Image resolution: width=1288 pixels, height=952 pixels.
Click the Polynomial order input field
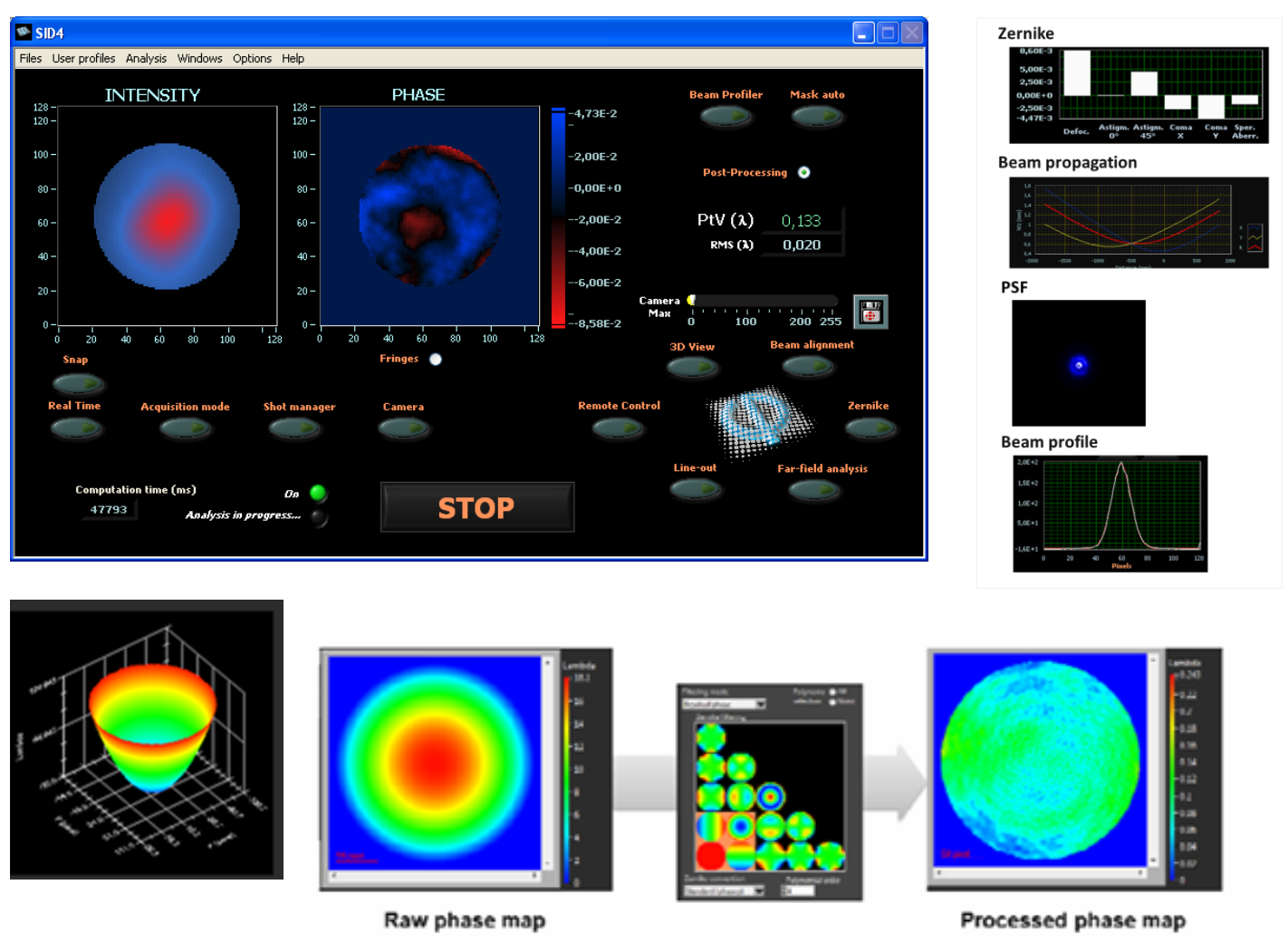click(x=798, y=890)
